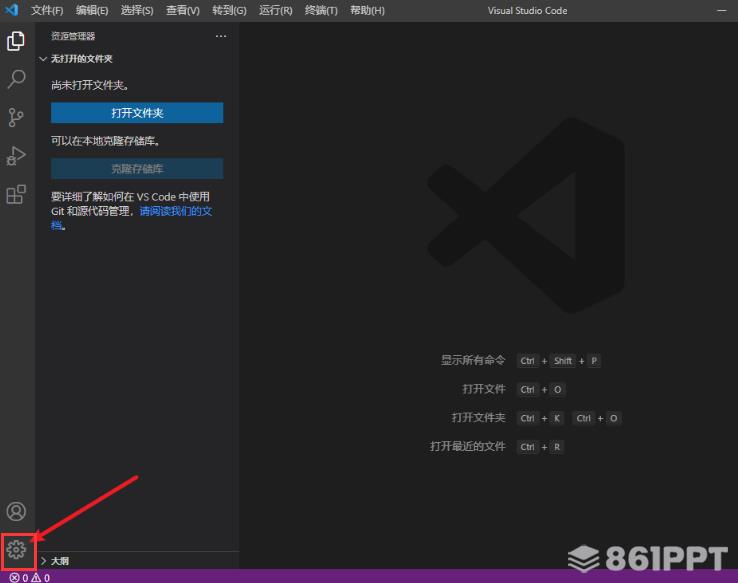Click the warnings count in status bar
The width and height of the screenshot is (738, 583).
pos(41,577)
